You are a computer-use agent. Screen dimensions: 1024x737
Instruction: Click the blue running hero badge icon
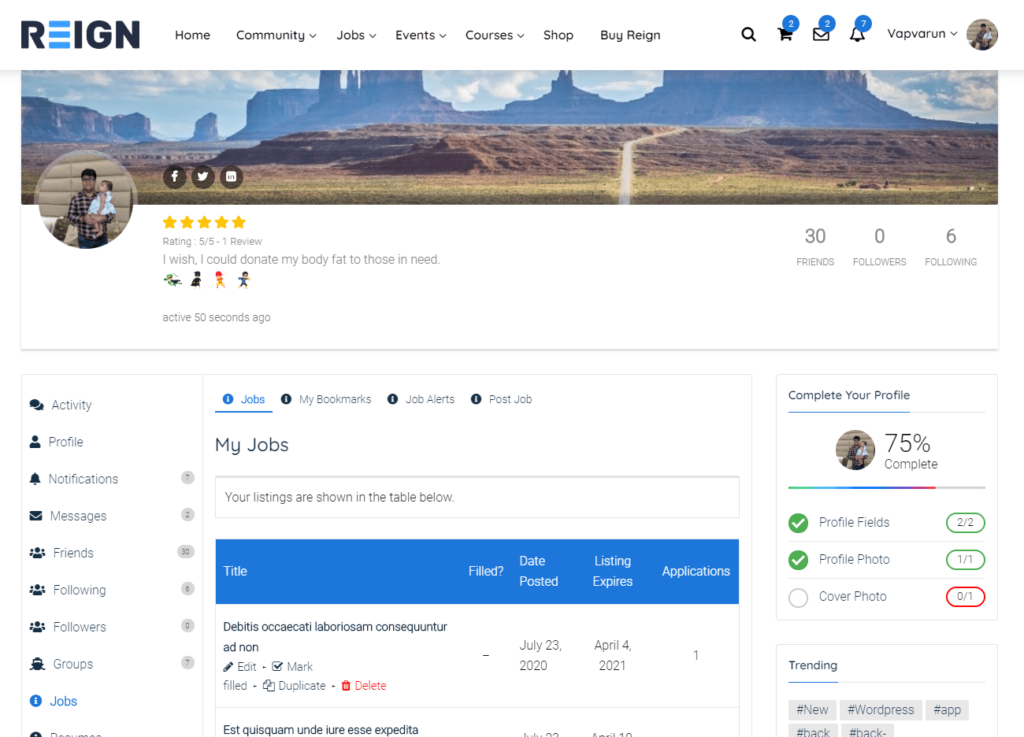coord(244,280)
